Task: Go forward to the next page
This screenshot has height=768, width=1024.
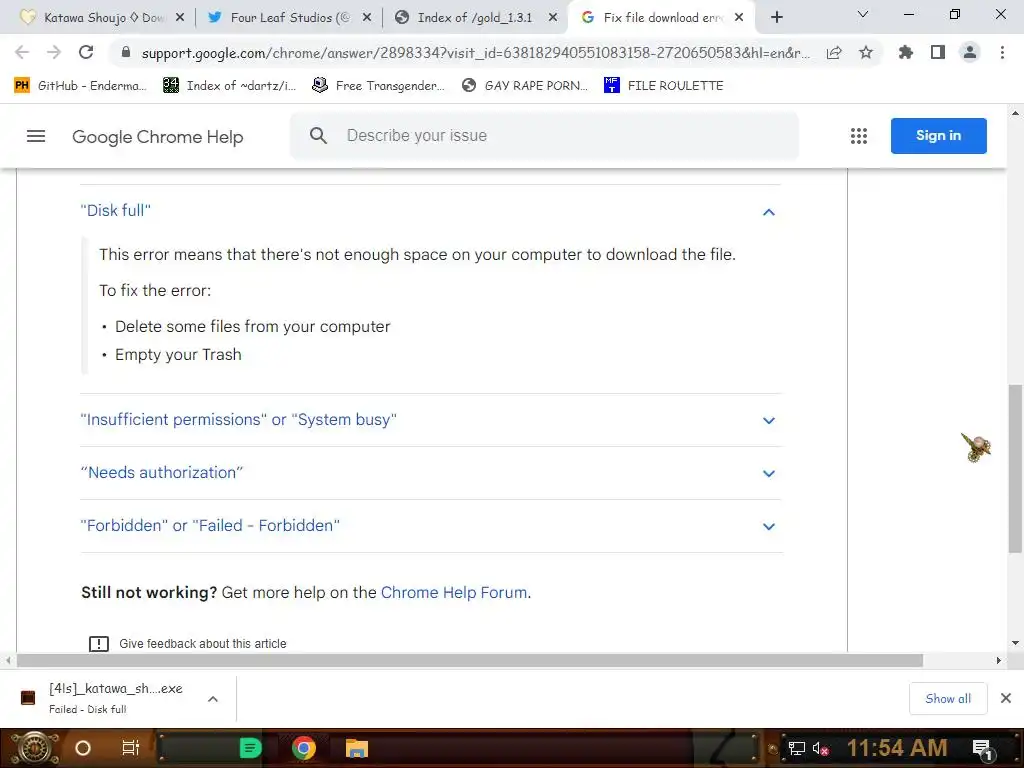Action: [x=54, y=52]
